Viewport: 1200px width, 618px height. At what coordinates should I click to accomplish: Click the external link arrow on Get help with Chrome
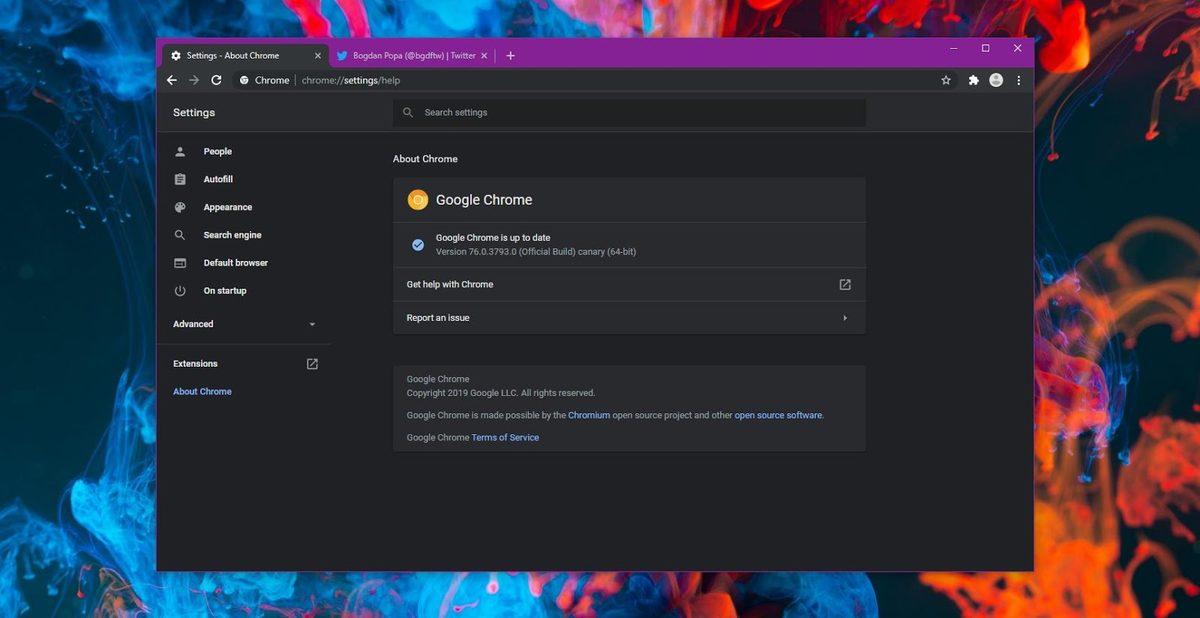point(844,284)
